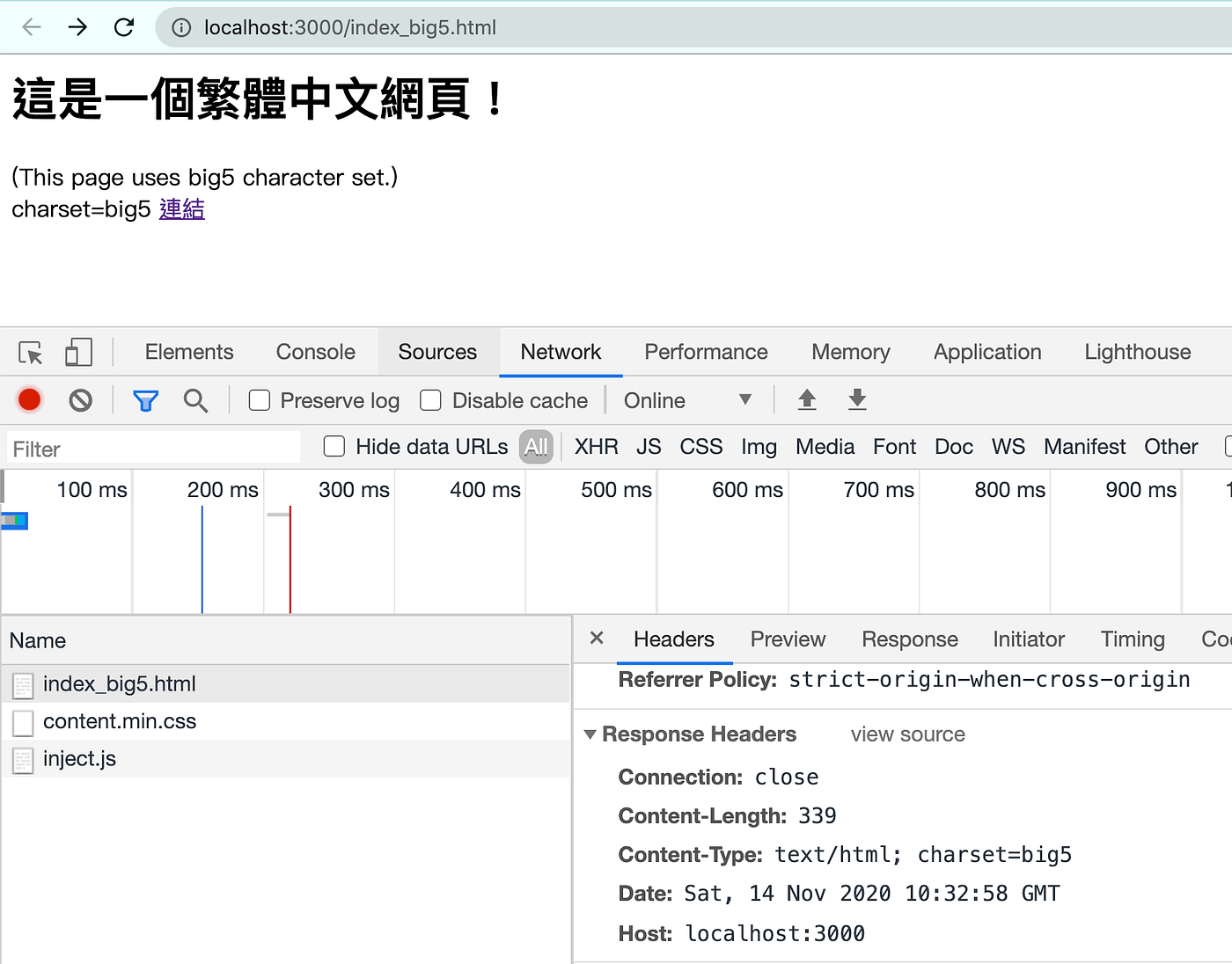Viewport: 1232px width, 964px height.
Task: Toggle the network filter funnel icon
Action: pos(145,401)
